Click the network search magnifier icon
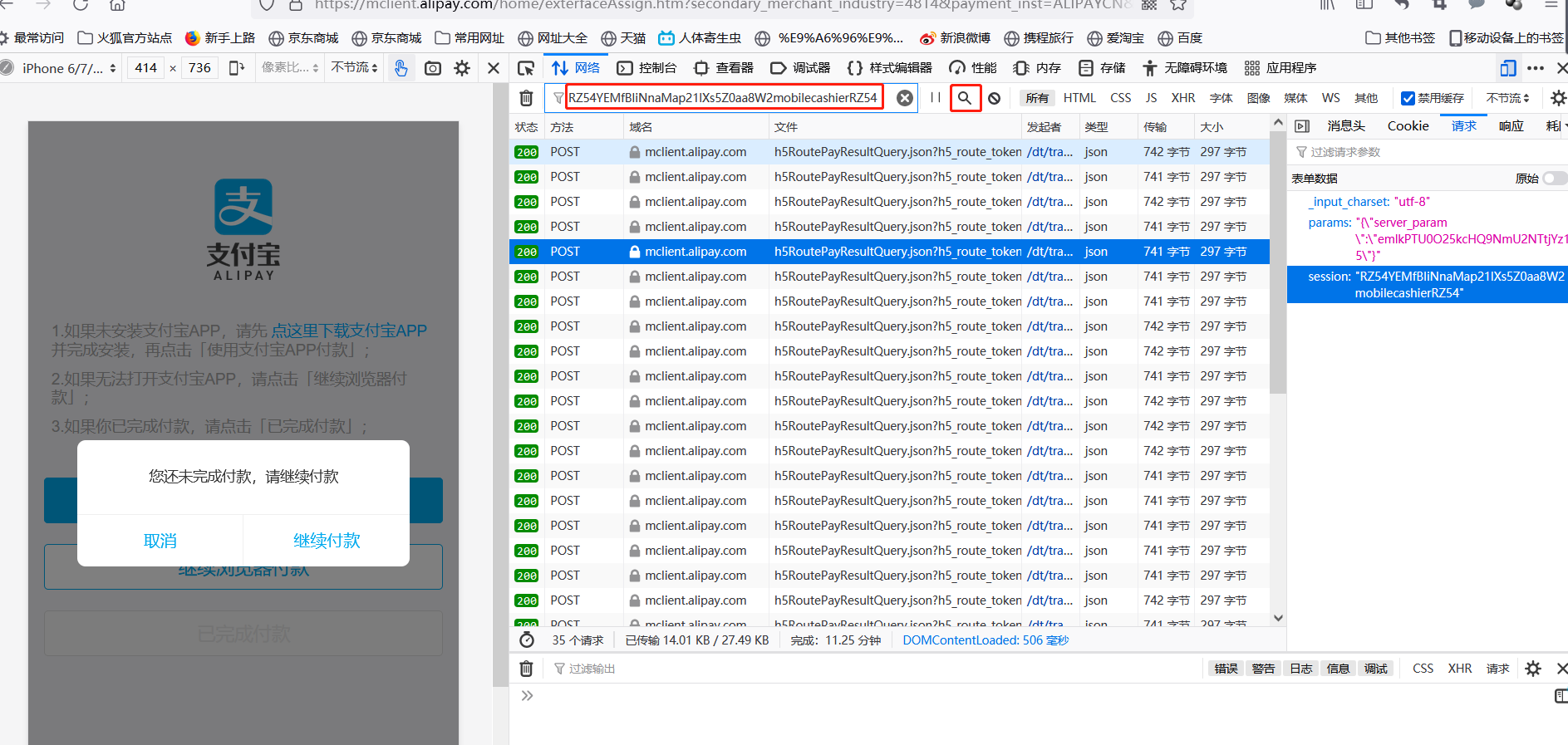 pos(965,98)
